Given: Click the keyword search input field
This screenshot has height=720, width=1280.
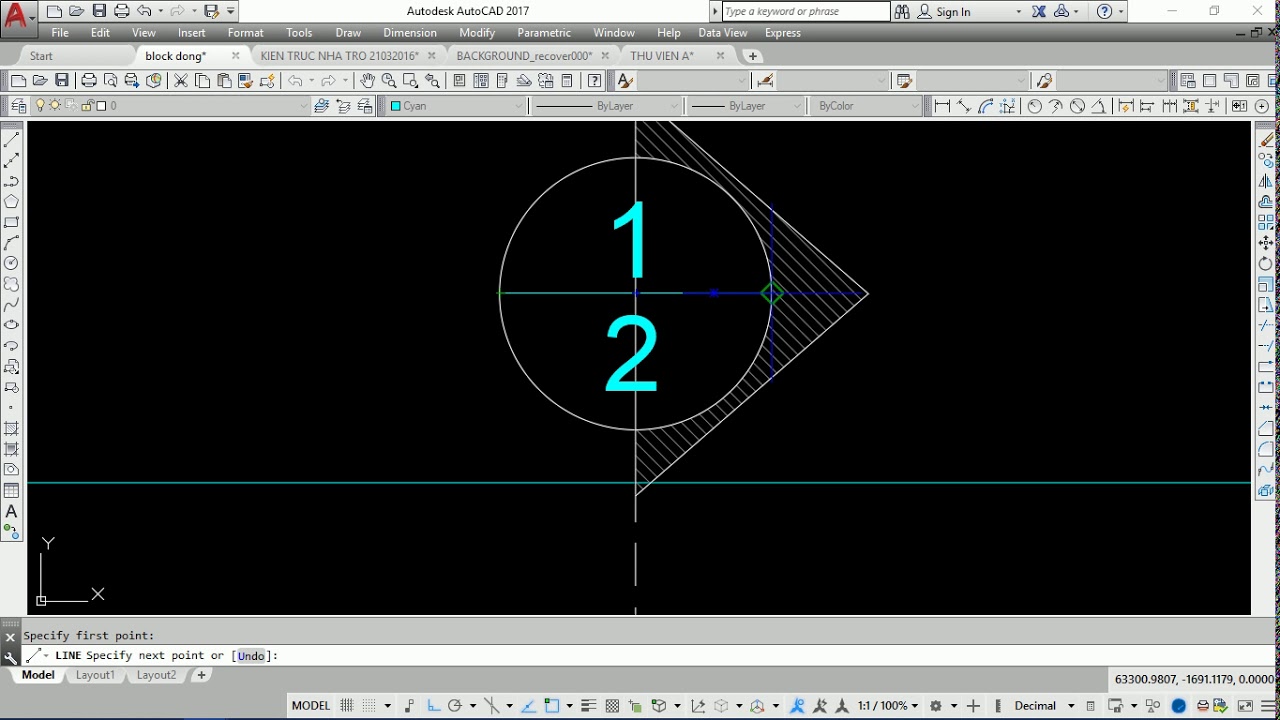Looking at the screenshot, I should point(805,12).
